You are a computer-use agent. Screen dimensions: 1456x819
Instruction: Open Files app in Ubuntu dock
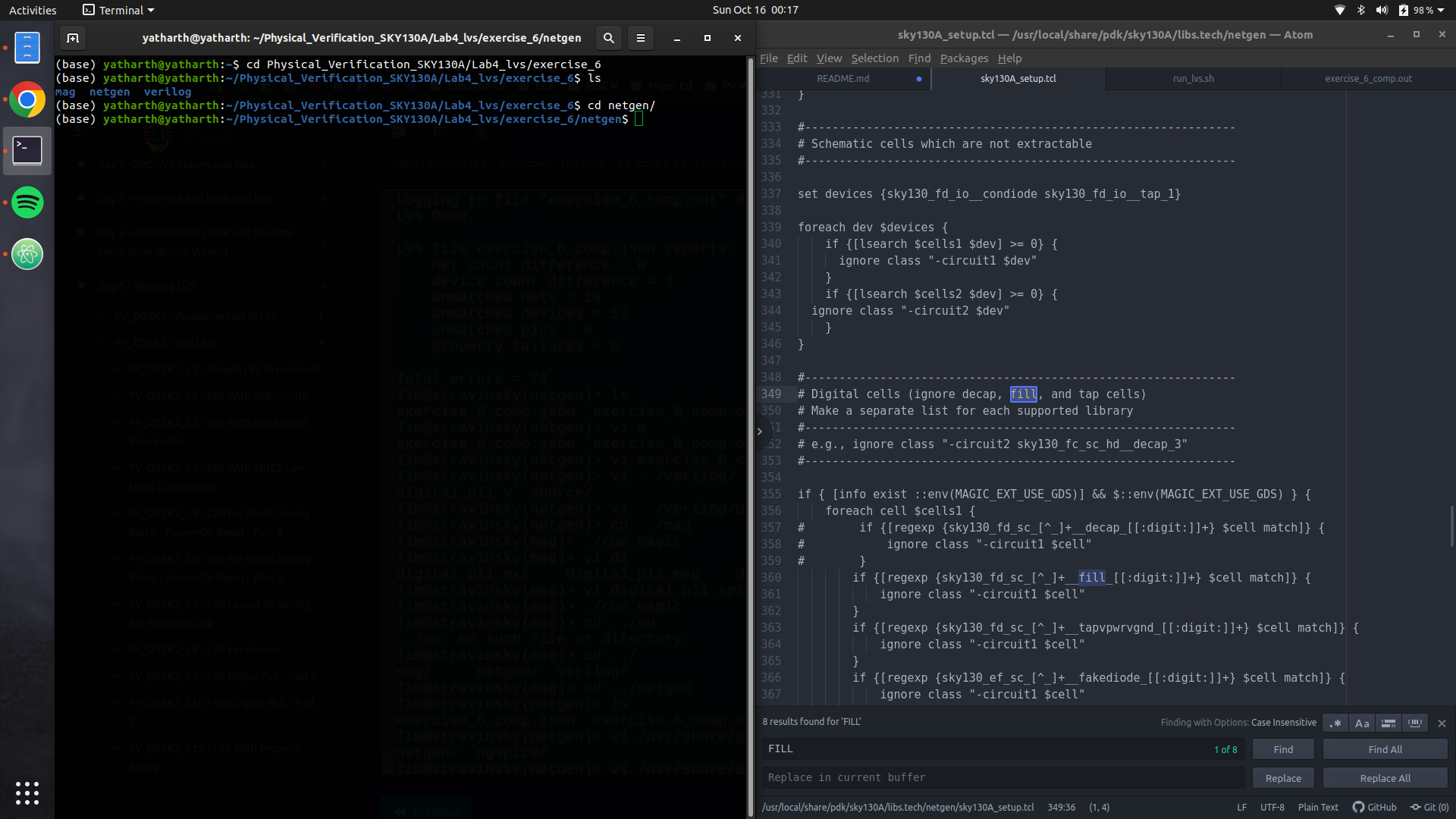click(x=27, y=48)
